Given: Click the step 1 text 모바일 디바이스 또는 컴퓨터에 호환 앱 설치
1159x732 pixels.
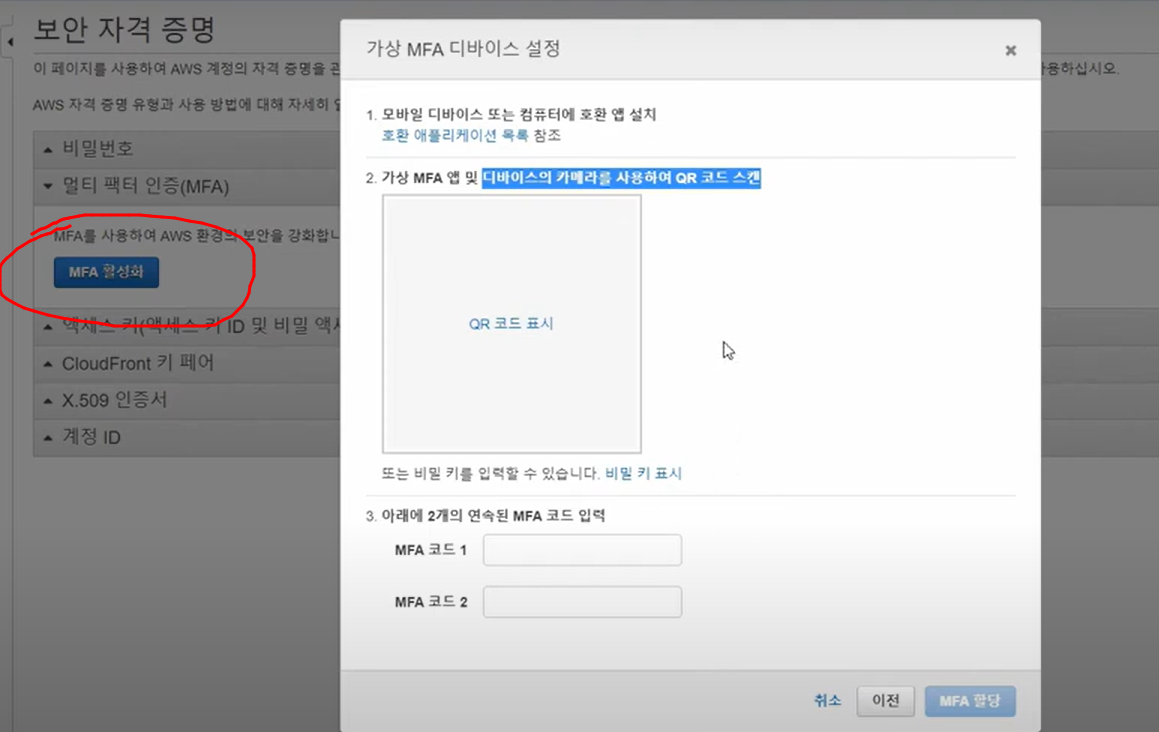Looking at the screenshot, I should click(x=519, y=115).
